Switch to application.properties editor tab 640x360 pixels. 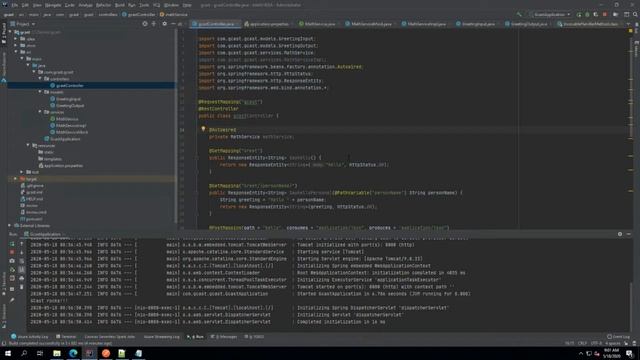(x=267, y=24)
